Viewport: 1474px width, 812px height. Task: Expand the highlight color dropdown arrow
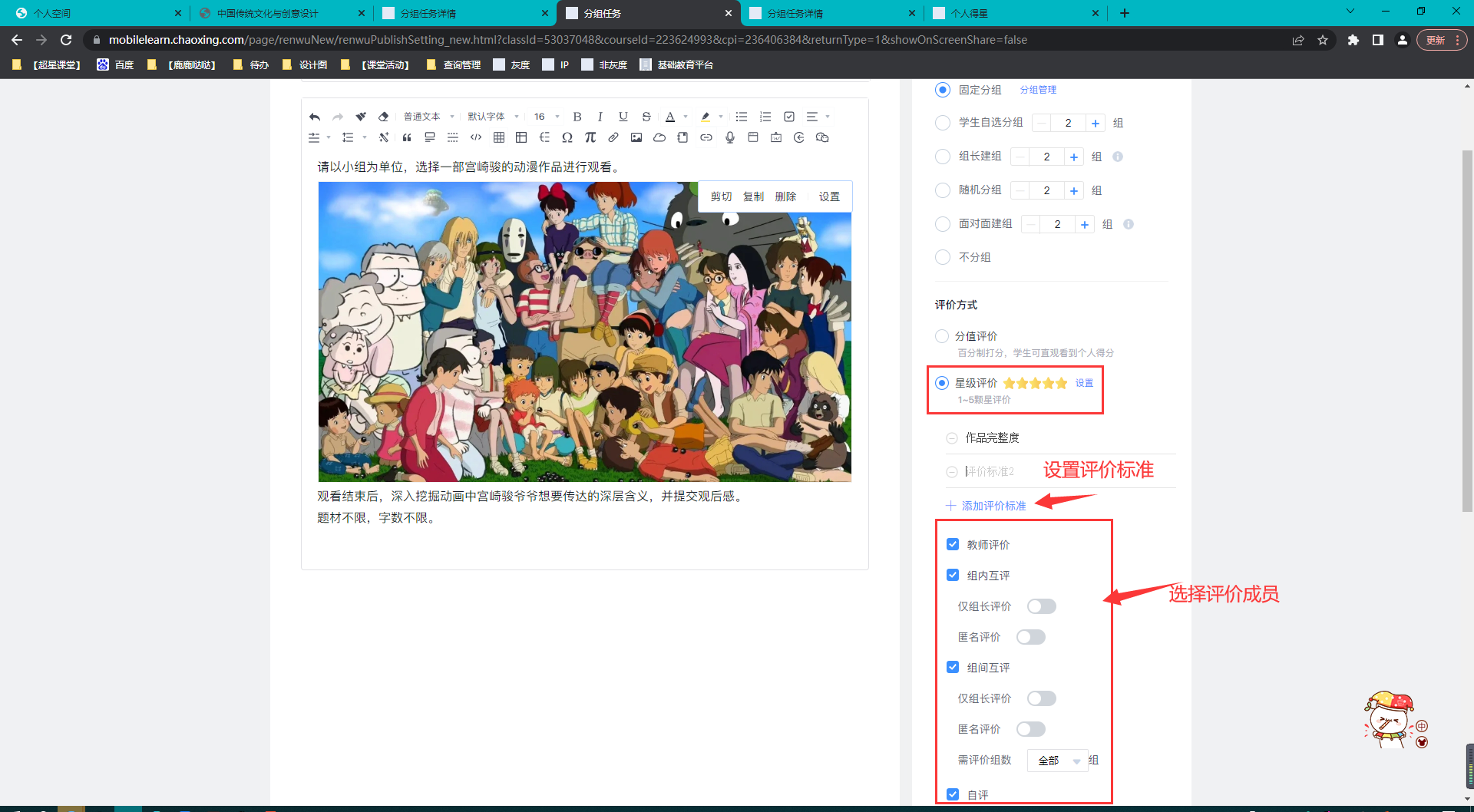[x=721, y=117]
